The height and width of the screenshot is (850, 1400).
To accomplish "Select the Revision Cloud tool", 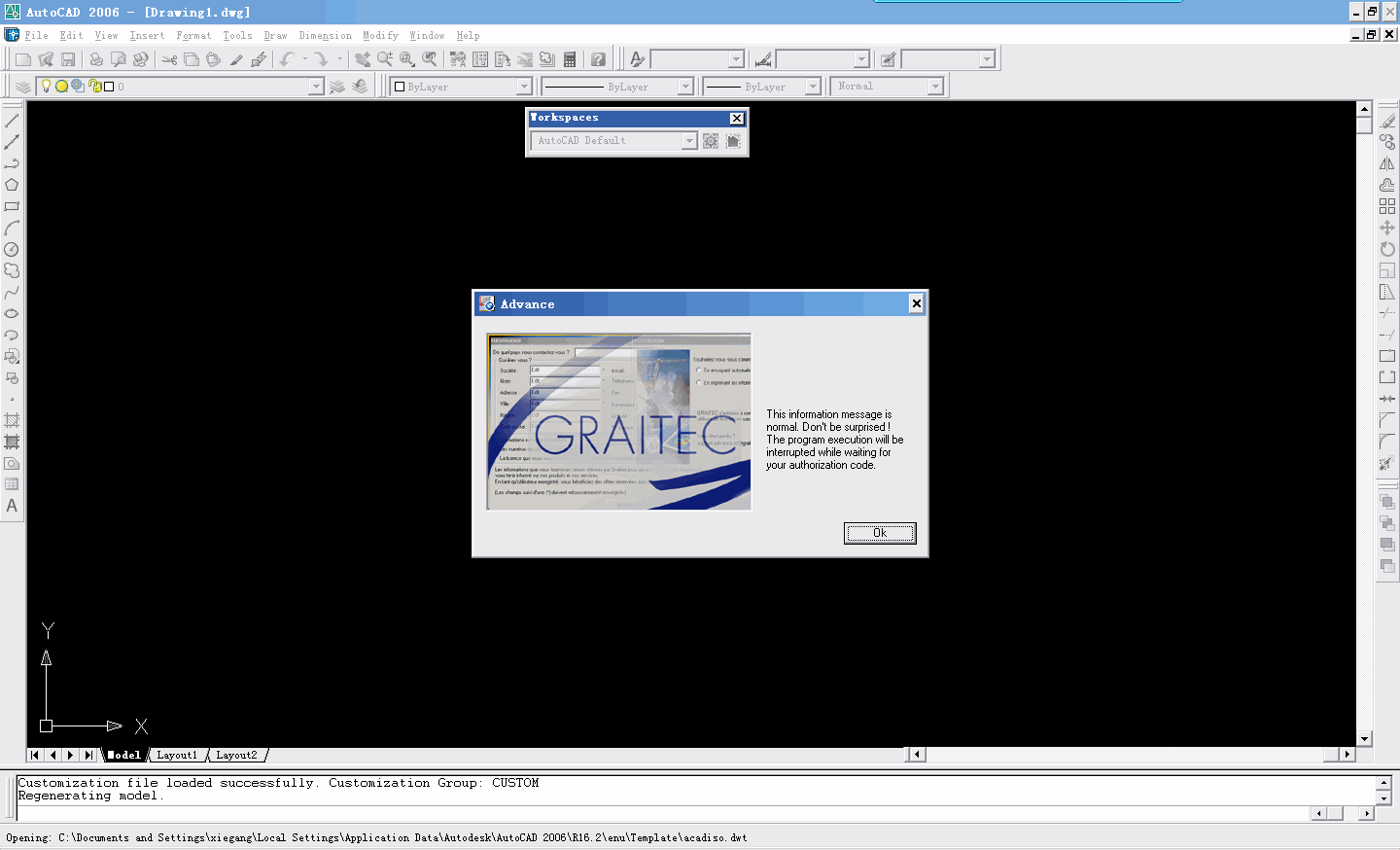I will [x=12, y=270].
